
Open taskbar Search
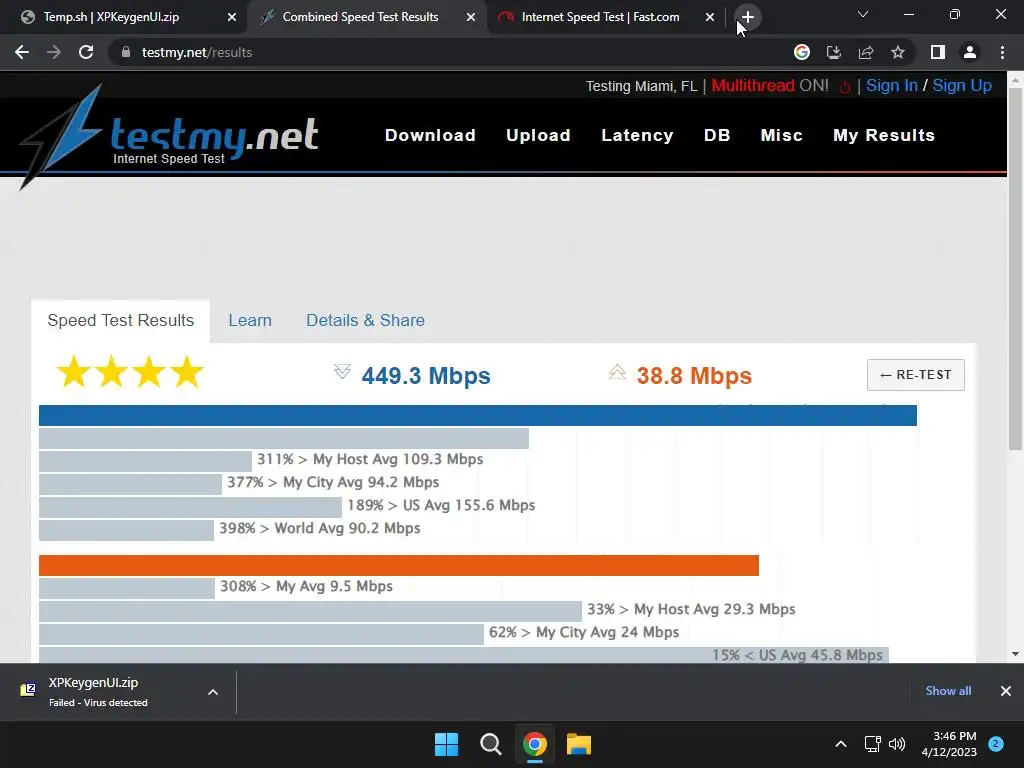[490, 744]
